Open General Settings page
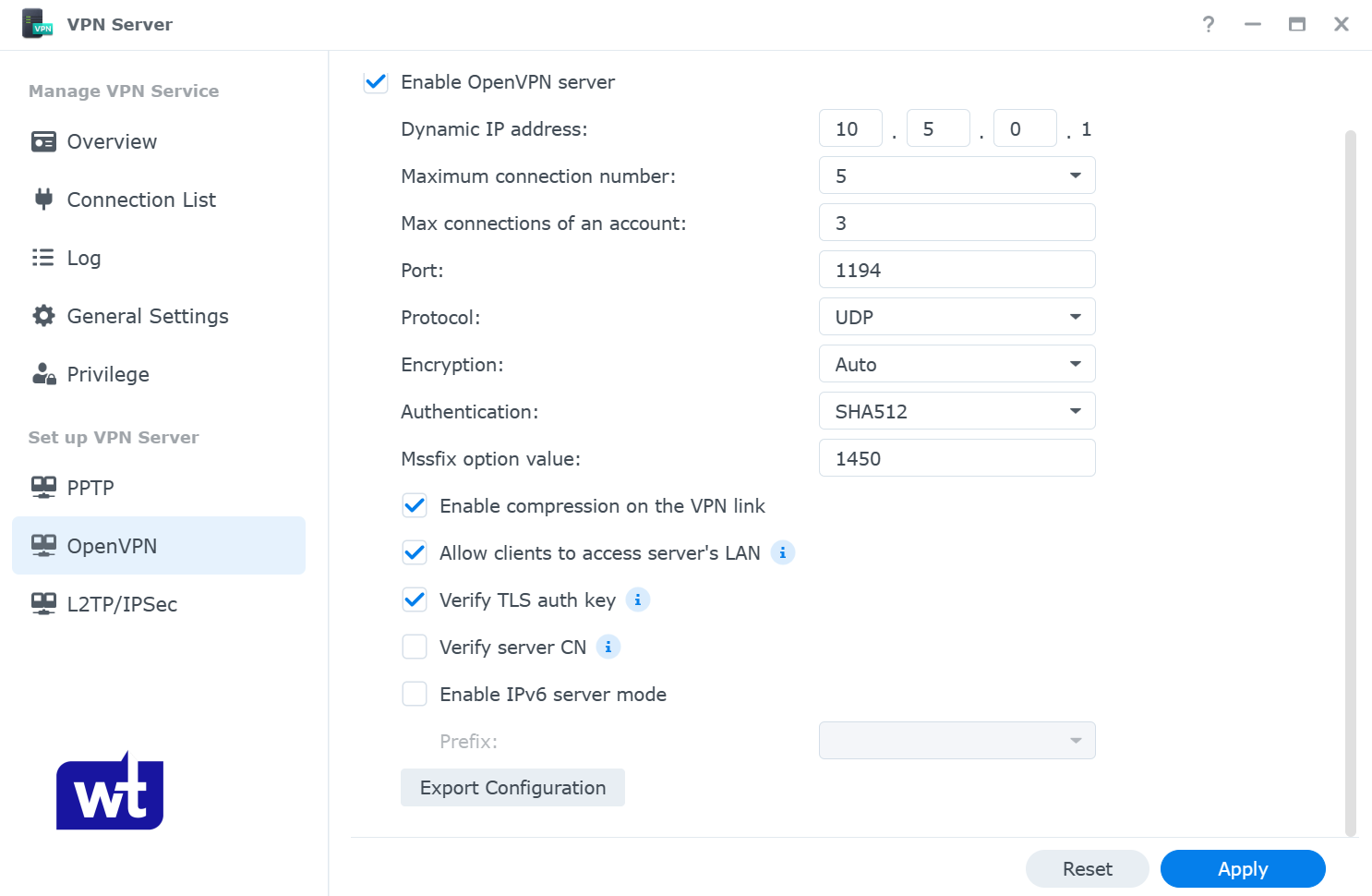This screenshot has height=896, width=1372. pyautogui.click(x=159, y=316)
